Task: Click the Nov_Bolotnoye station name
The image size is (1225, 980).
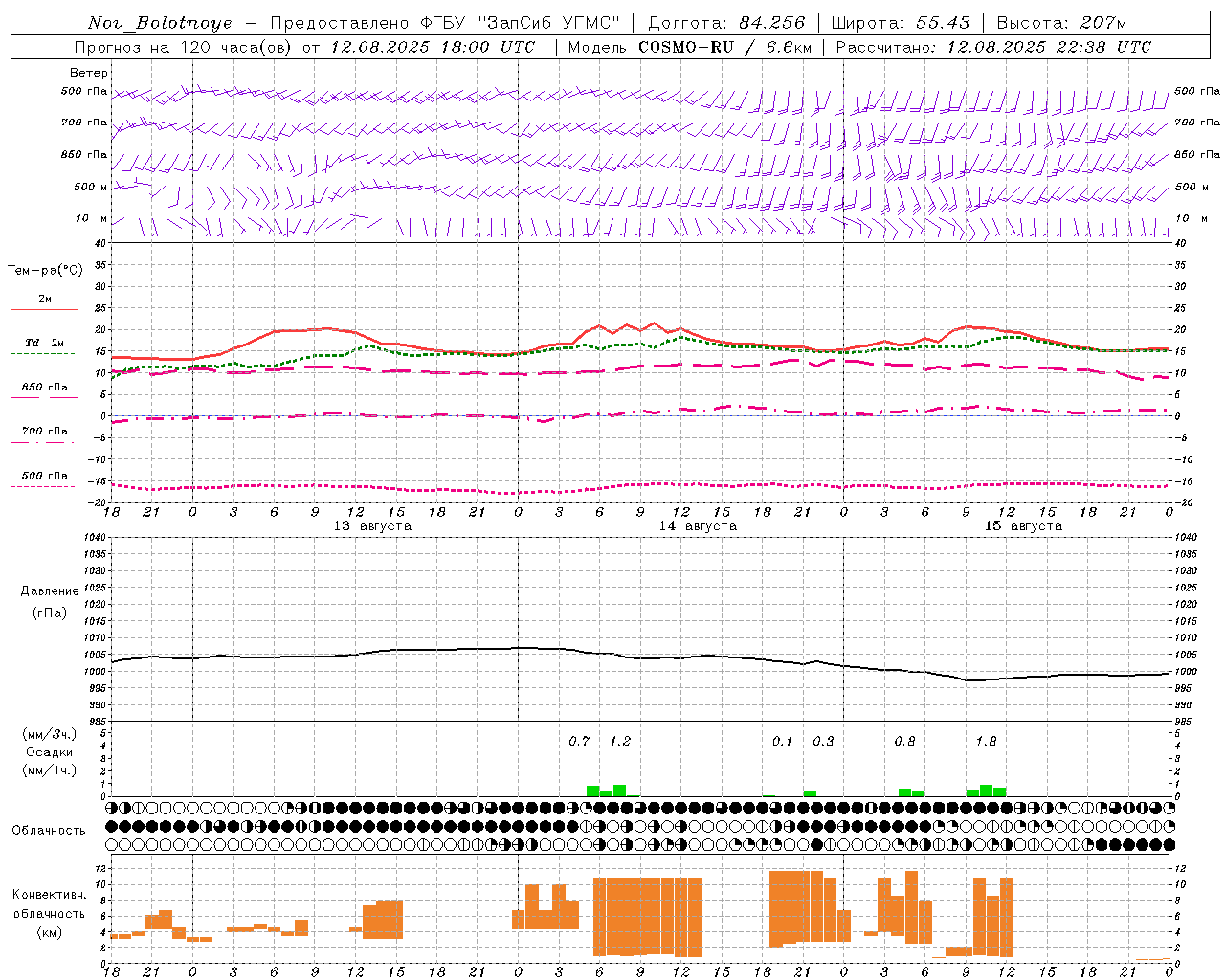Action: pos(160,23)
